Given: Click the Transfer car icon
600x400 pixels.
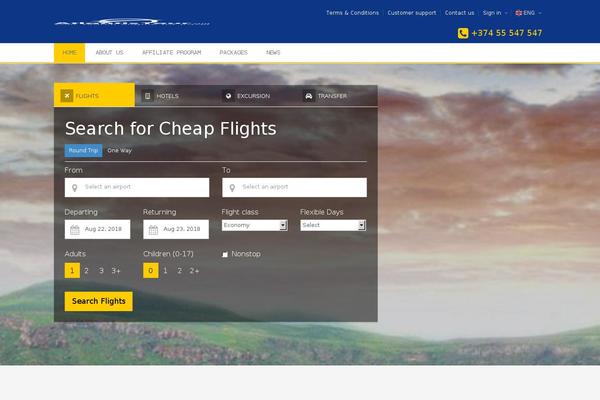Looking at the screenshot, I should tap(309, 96).
